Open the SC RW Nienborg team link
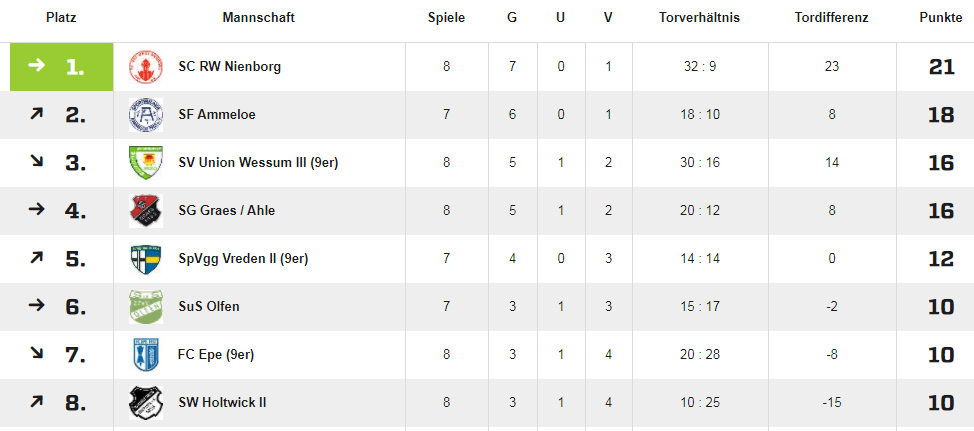 [x=229, y=66]
